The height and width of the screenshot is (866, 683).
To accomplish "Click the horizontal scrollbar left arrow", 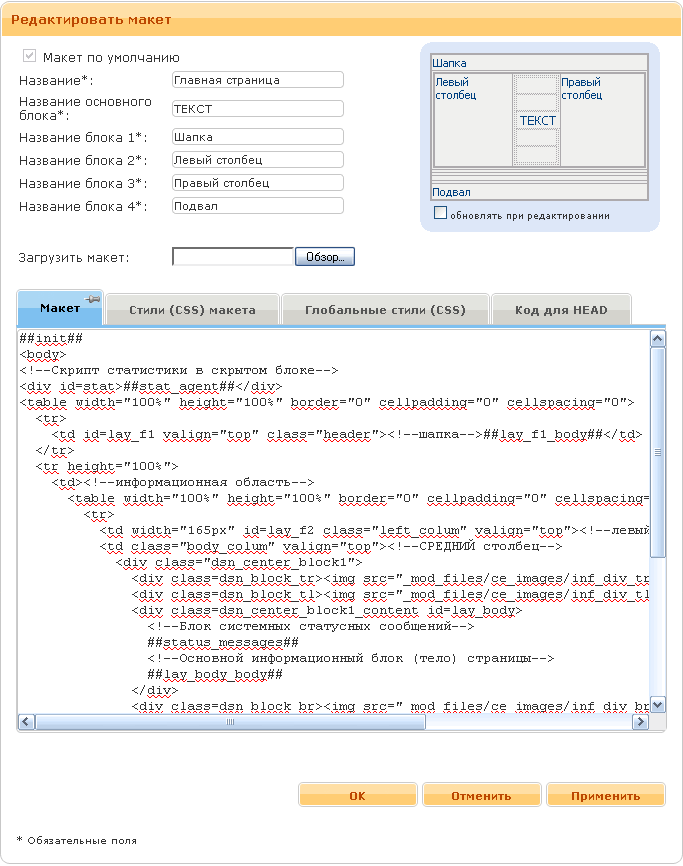I will [x=27, y=721].
